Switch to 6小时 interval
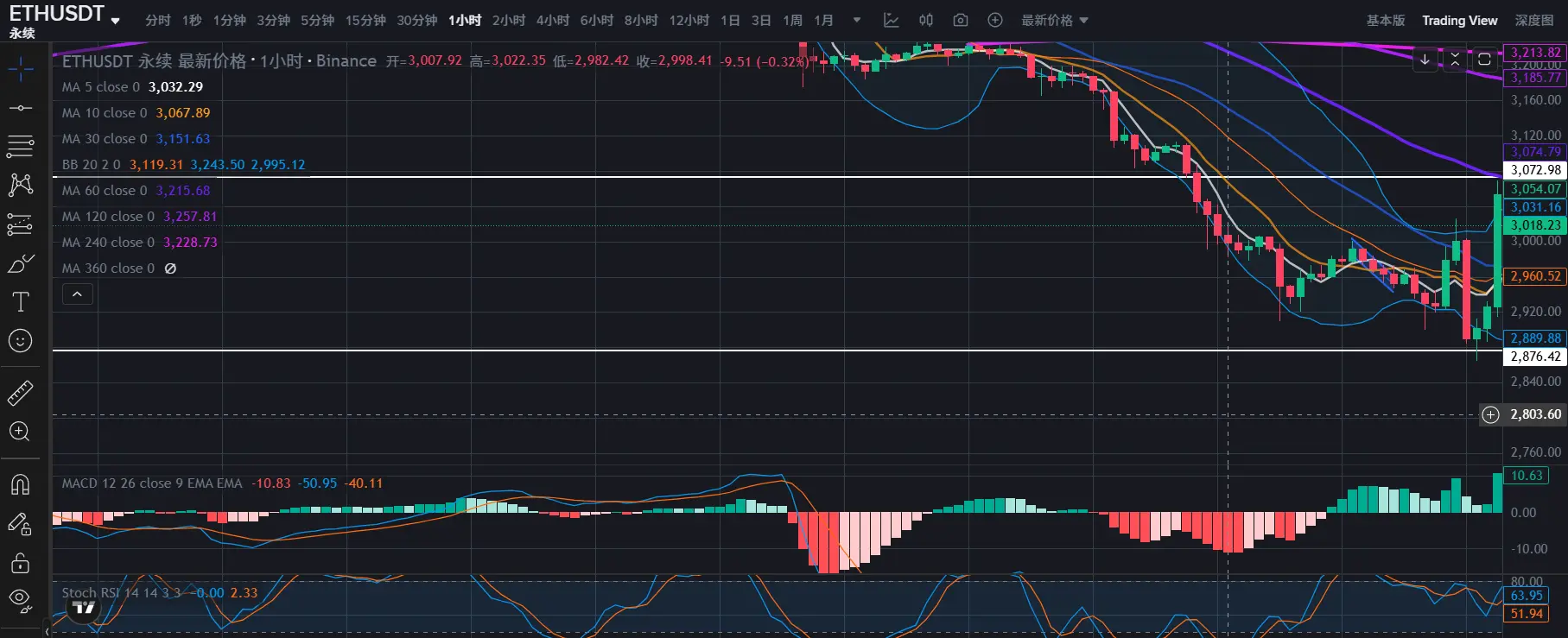 [x=597, y=20]
